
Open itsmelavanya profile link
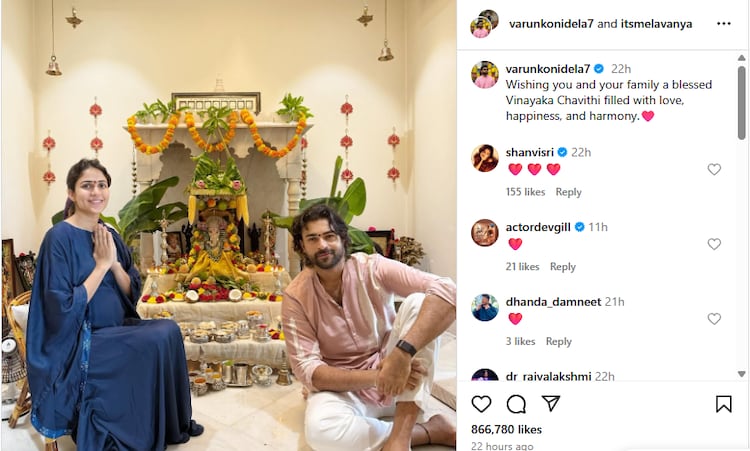point(656,24)
